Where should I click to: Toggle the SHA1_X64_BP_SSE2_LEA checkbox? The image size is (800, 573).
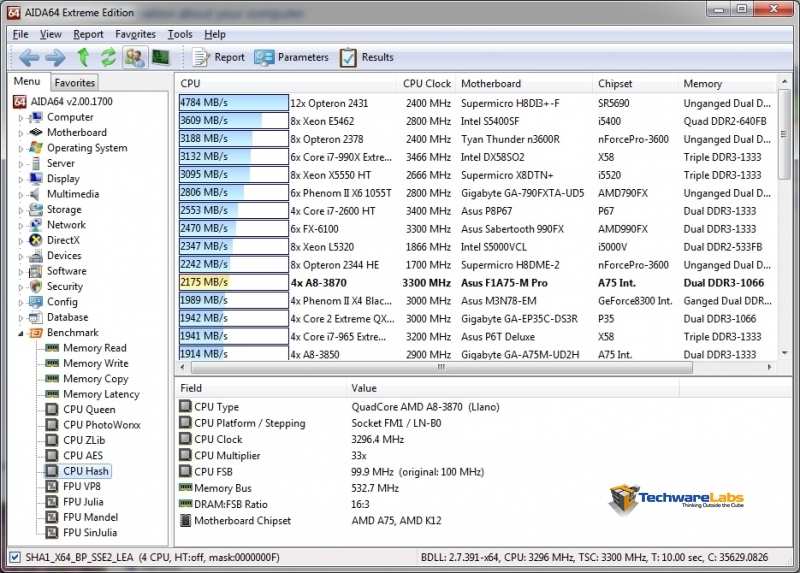click(14, 557)
